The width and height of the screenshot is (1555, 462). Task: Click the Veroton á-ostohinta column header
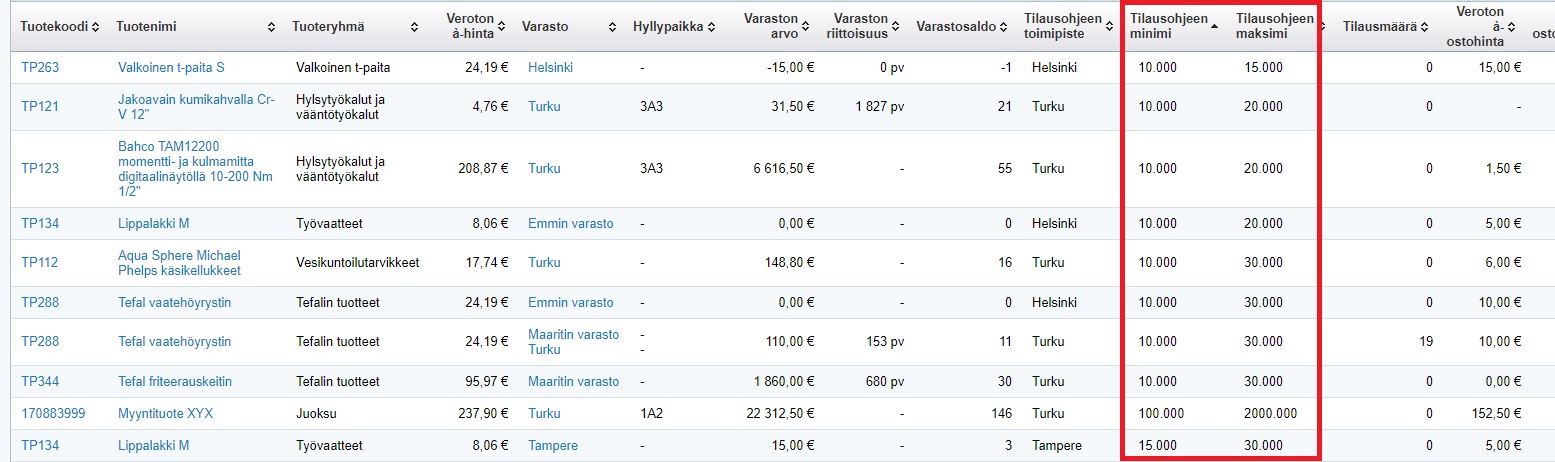click(x=1475, y=27)
